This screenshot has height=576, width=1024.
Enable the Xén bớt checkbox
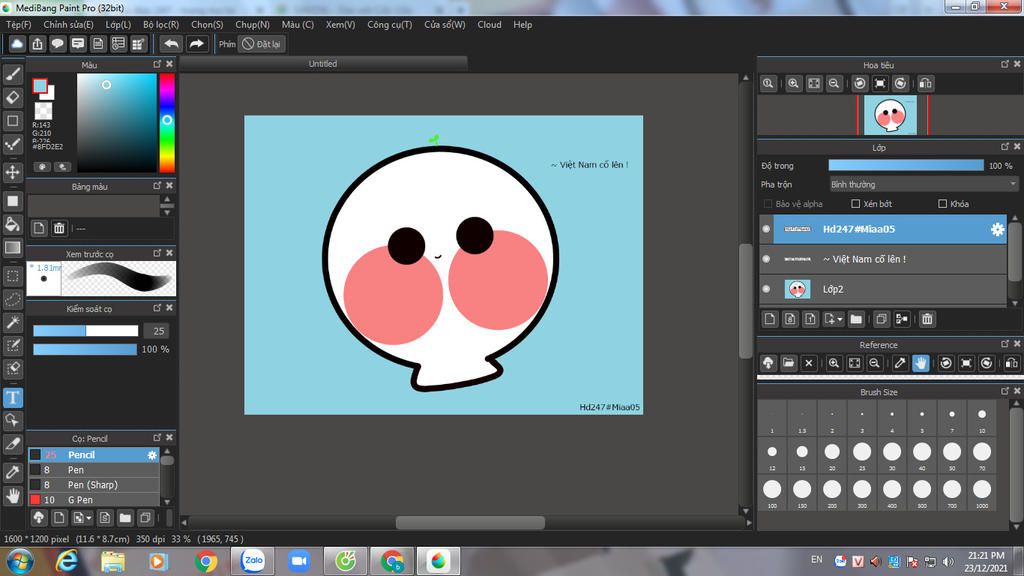(x=855, y=204)
